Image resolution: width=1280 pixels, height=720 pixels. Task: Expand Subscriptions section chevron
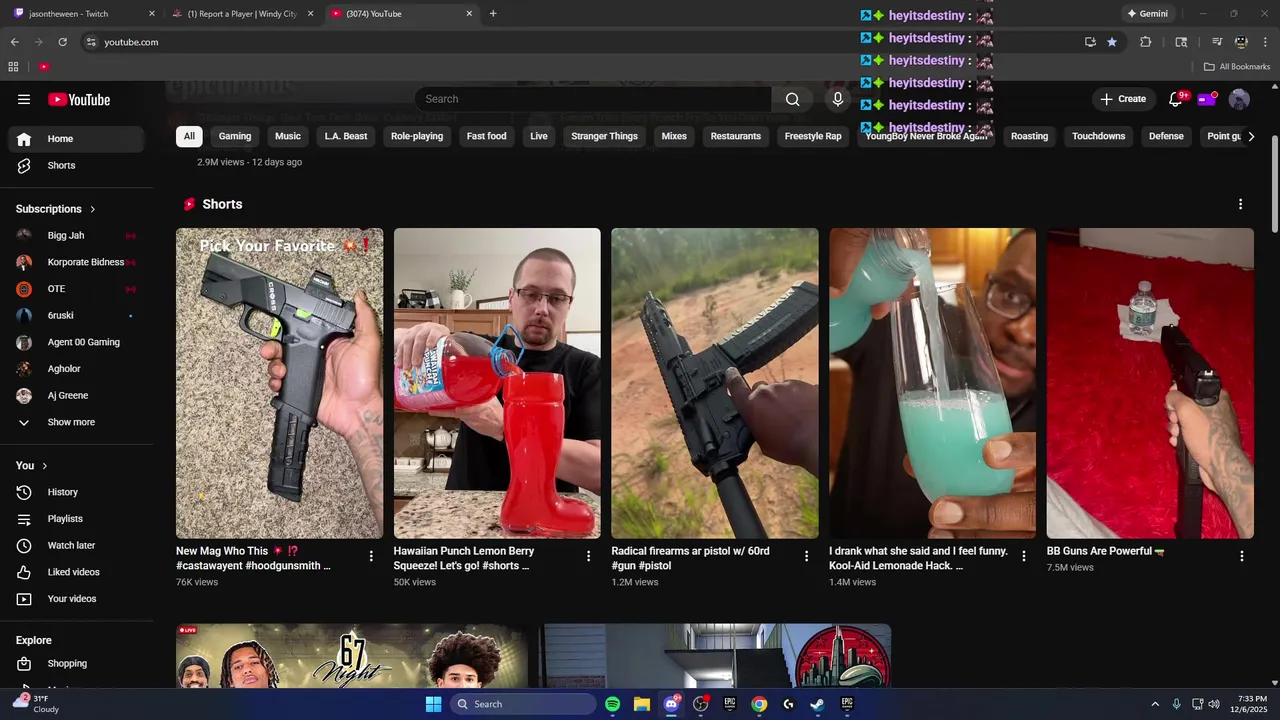93,209
